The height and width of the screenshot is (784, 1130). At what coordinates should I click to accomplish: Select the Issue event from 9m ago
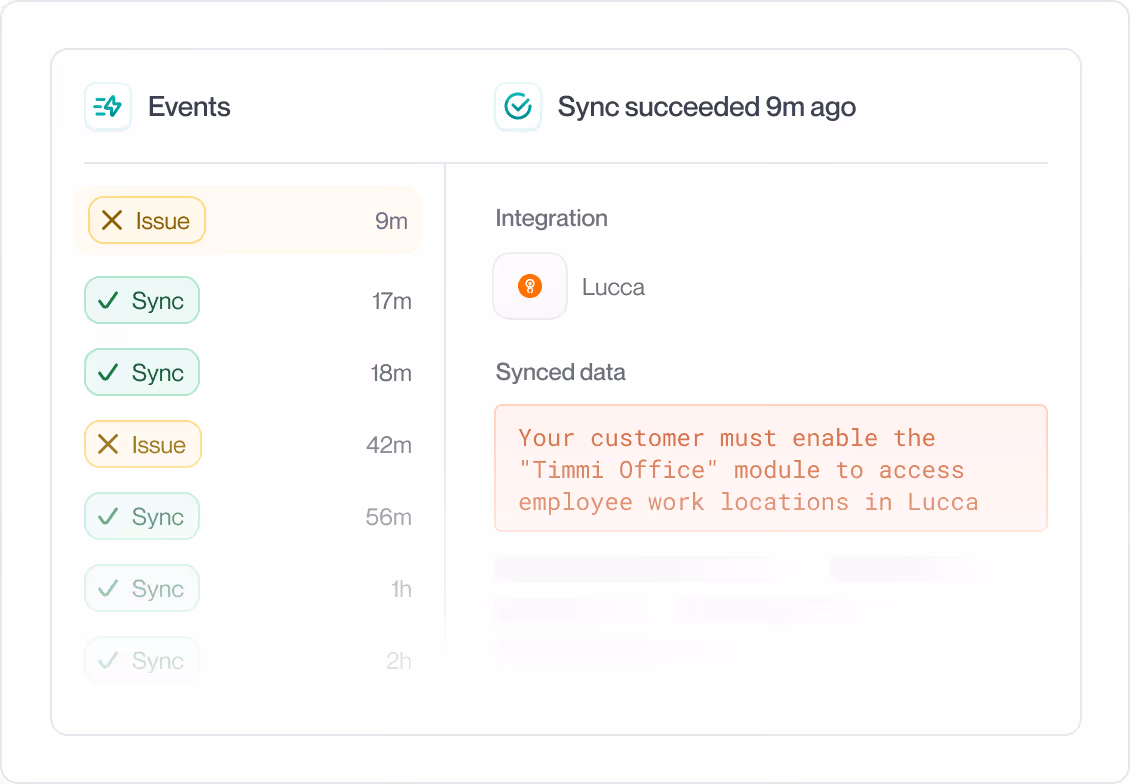point(248,220)
